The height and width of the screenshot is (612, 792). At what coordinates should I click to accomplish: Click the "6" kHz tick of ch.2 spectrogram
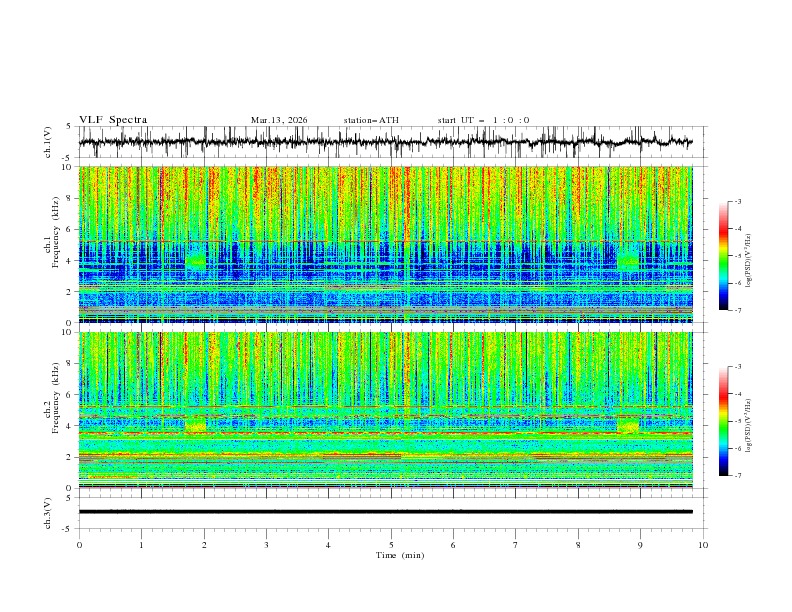70,395
